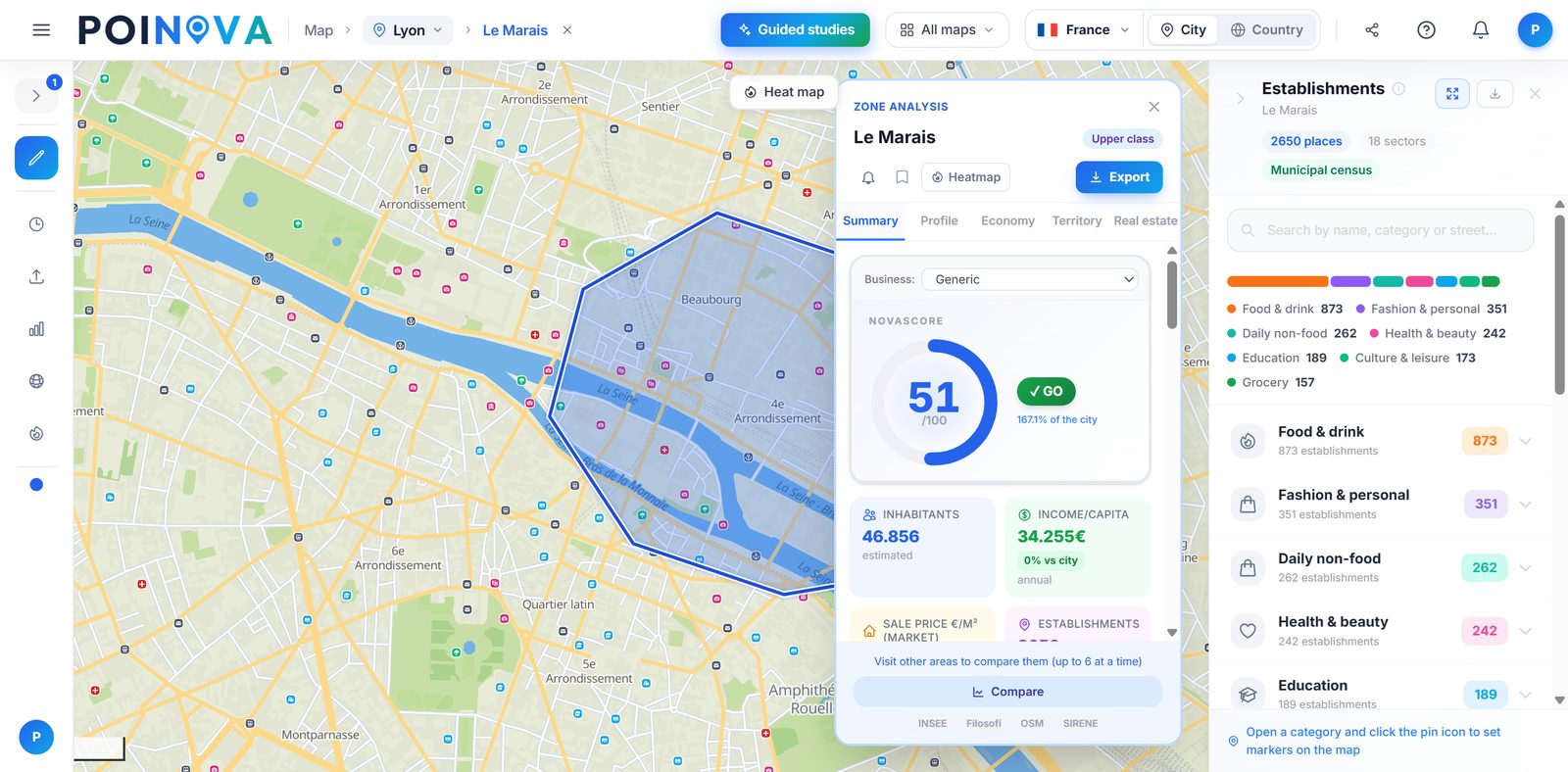Click the orange Food & drink distribution bar
The width and height of the screenshot is (1568, 772).
coord(1277,281)
